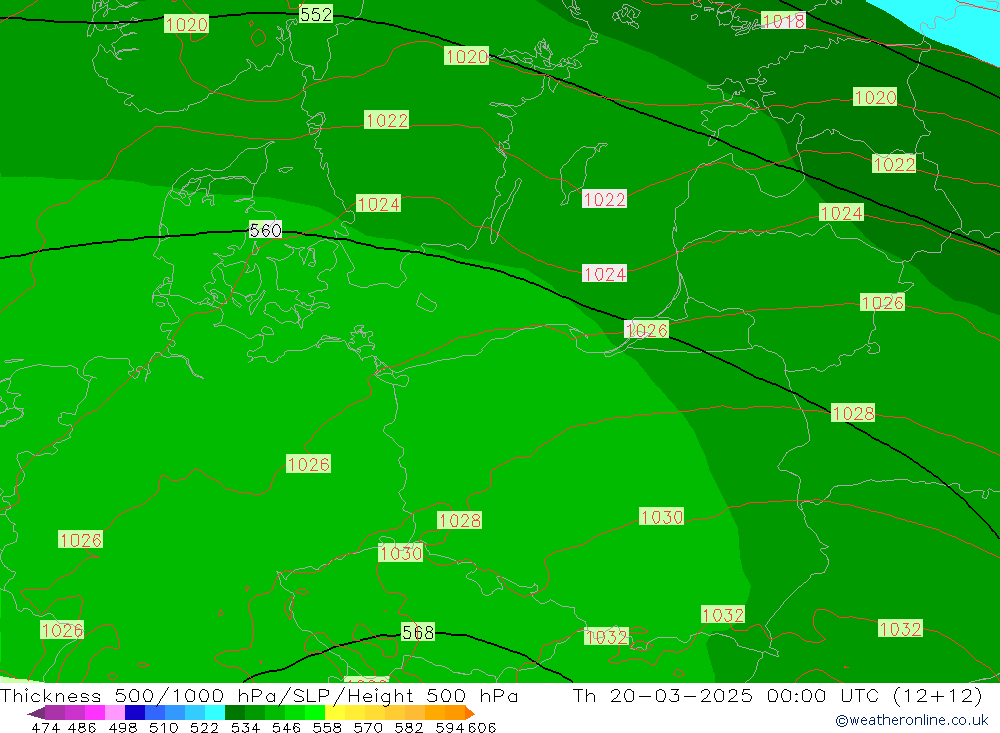Click the 568 height contour label
The height and width of the screenshot is (733, 1000).
click(418, 632)
